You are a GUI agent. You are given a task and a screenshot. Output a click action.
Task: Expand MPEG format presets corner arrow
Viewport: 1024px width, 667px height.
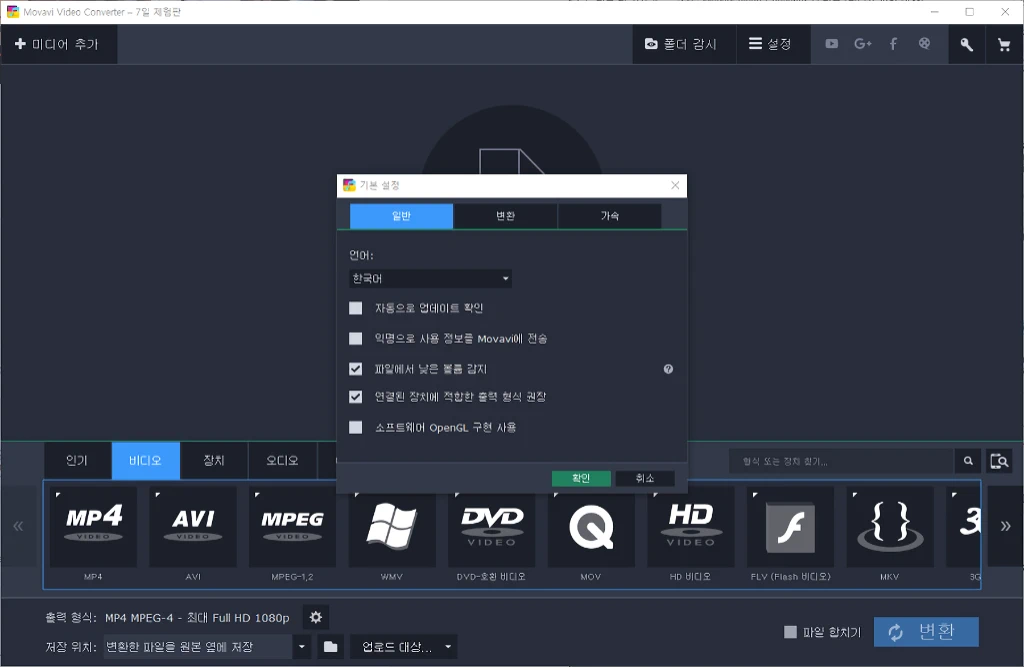(x=257, y=495)
